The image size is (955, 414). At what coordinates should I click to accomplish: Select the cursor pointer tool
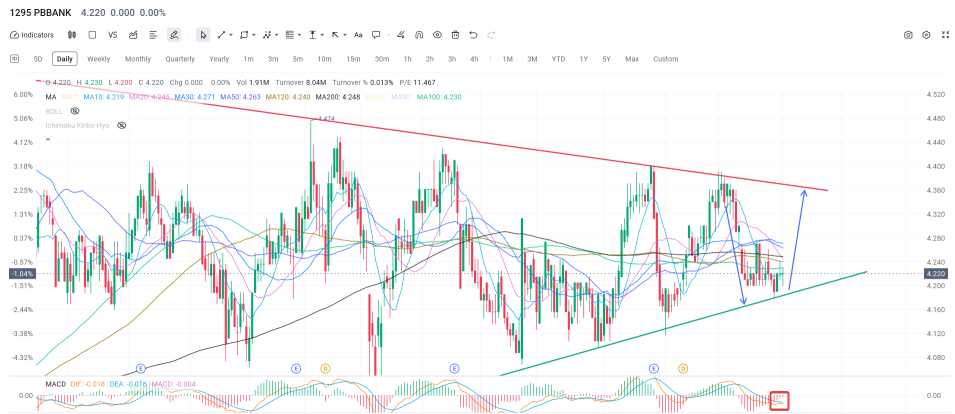pos(203,34)
